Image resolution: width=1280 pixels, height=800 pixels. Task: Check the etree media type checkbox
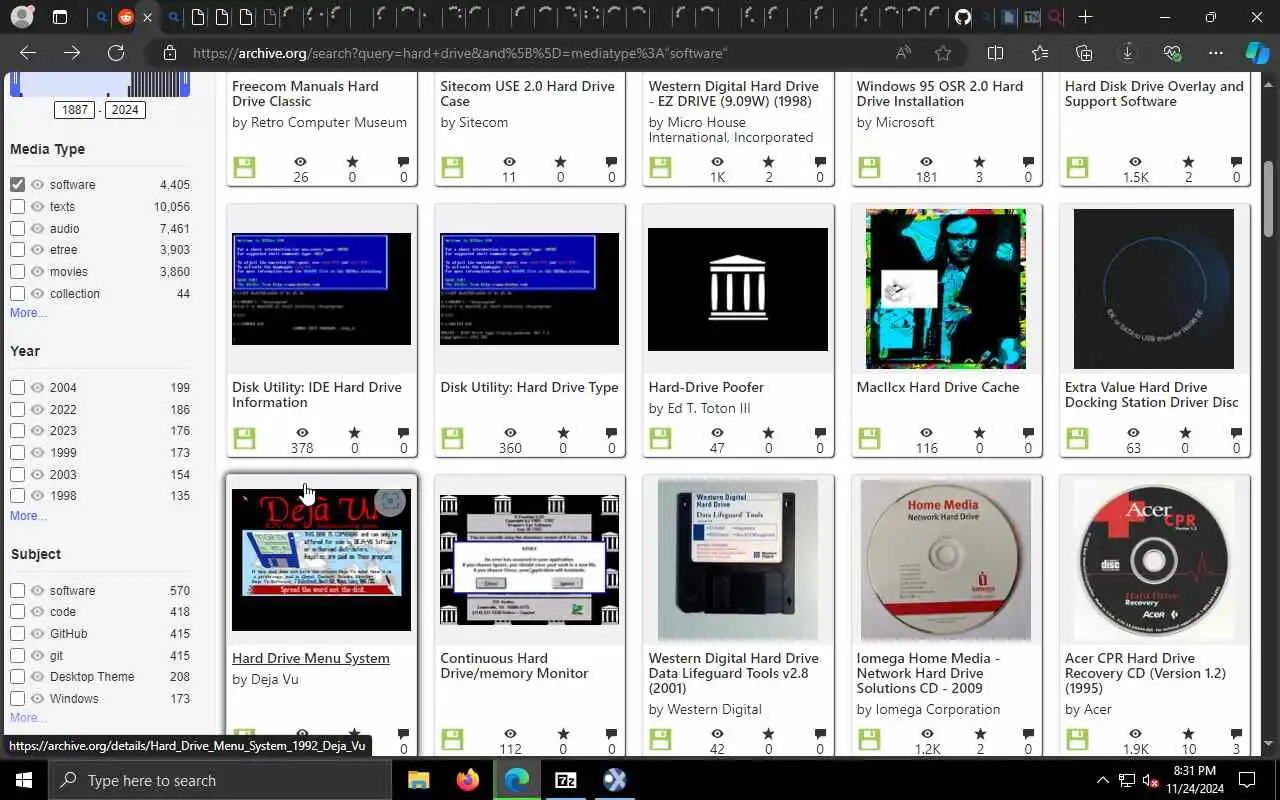pos(17,250)
